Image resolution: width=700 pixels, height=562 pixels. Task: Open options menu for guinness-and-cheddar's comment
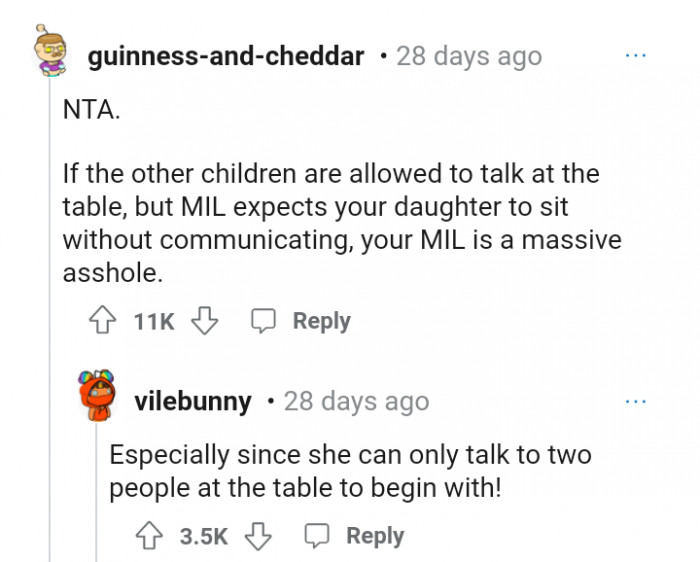coord(635,56)
